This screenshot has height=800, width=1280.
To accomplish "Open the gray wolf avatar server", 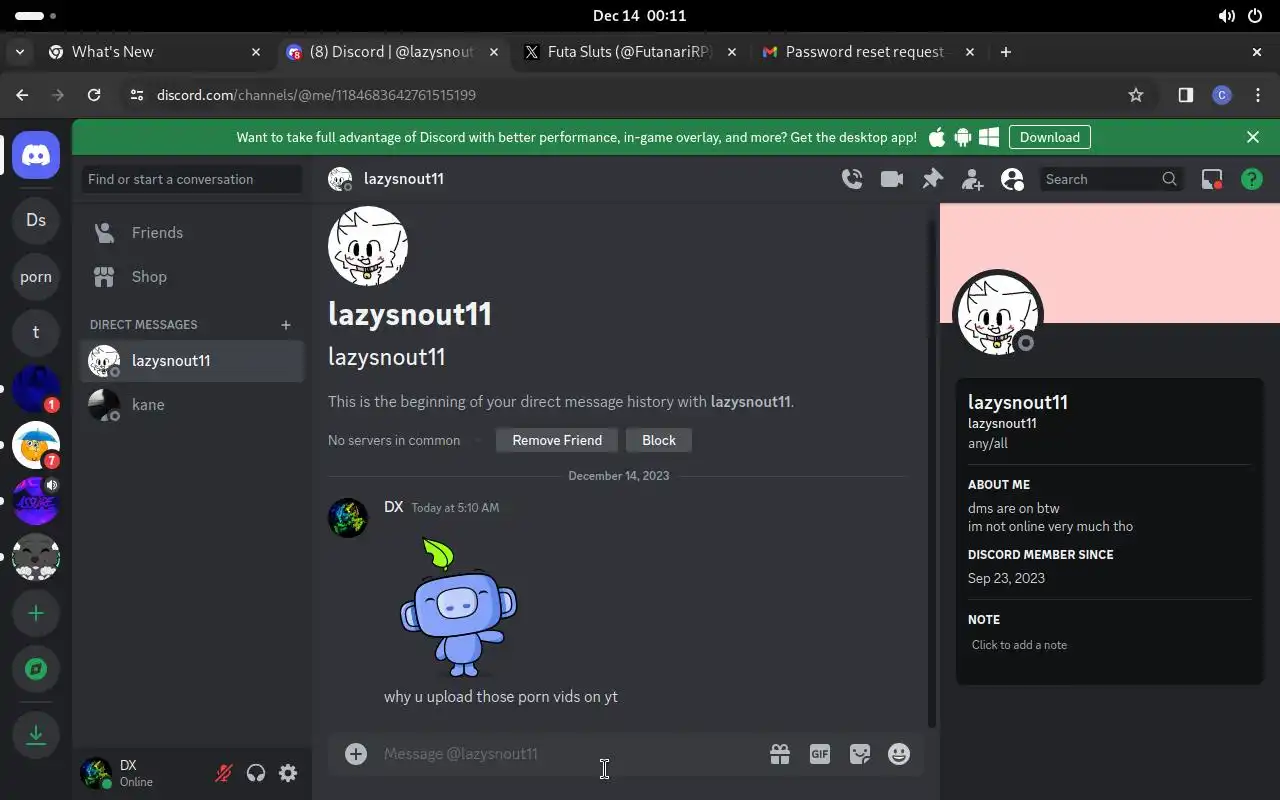I will point(36,557).
